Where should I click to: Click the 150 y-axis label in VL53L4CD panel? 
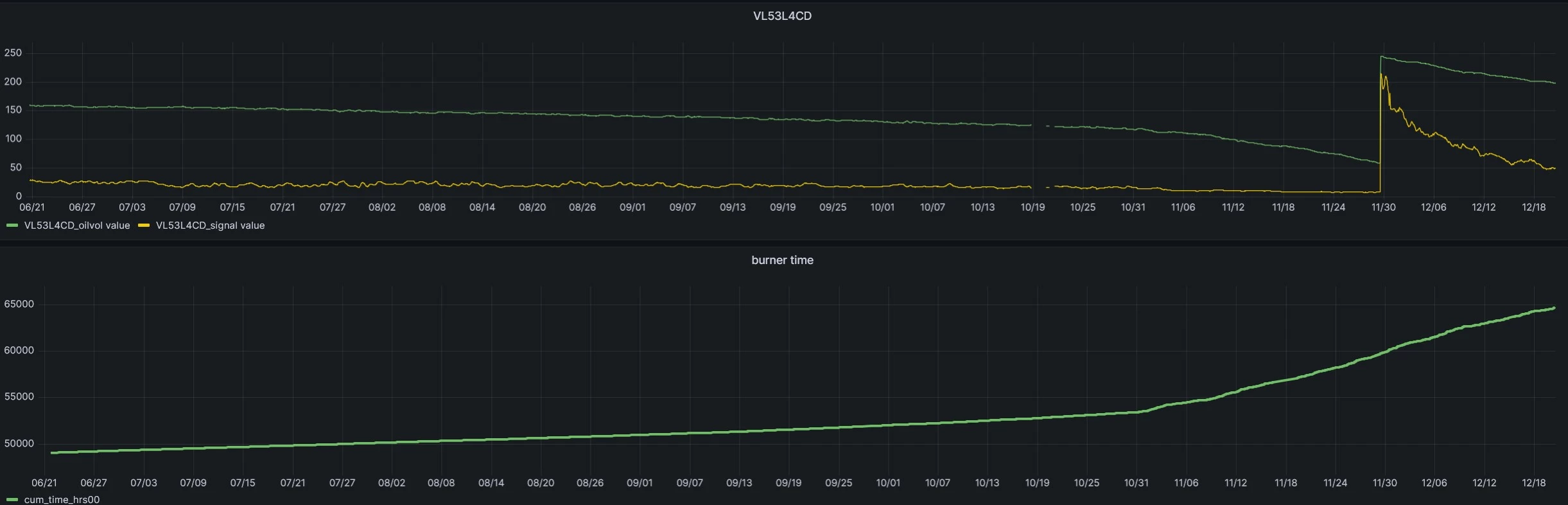pyautogui.click(x=13, y=110)
